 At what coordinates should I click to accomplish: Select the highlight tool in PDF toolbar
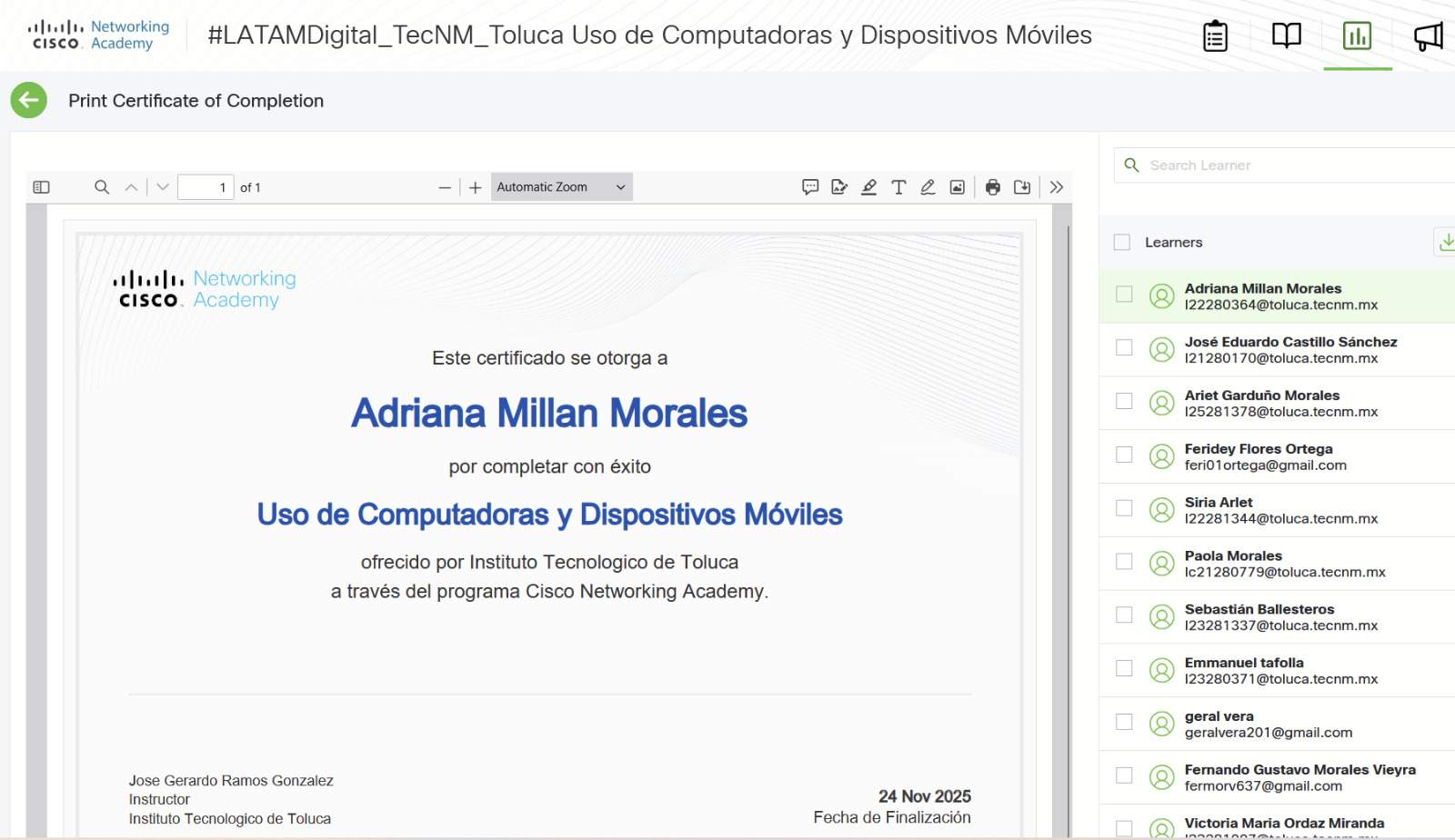868,187
